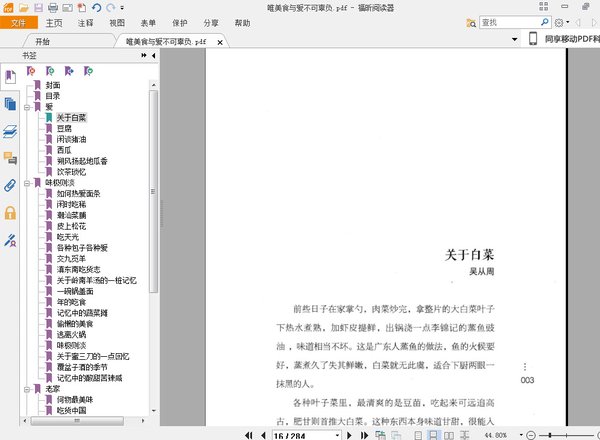This screenshot has width=600, height=440.
Task: Click the third bookmark flag arrow icon
Action: [69, 71]
